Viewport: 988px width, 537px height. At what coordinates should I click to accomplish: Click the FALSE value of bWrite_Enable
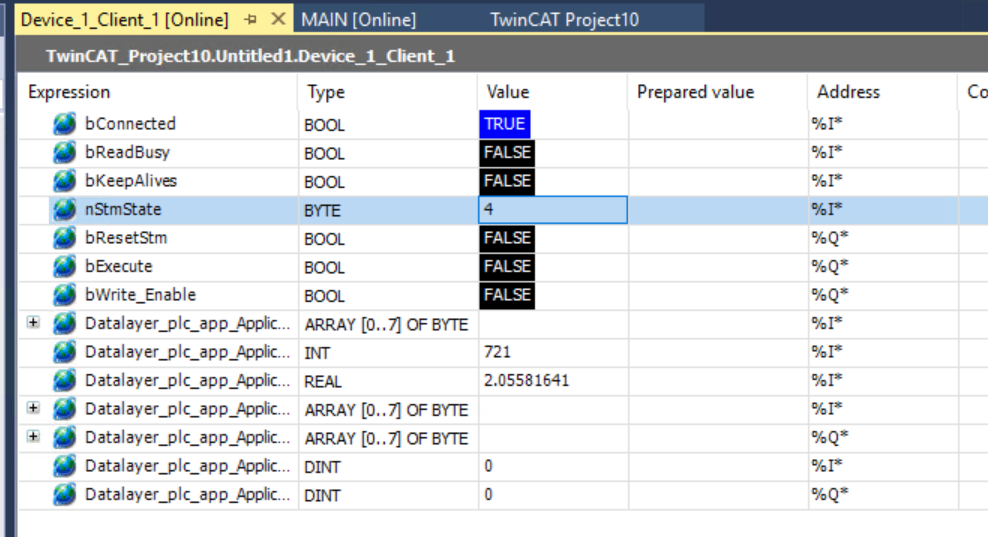tap(507, 295)
